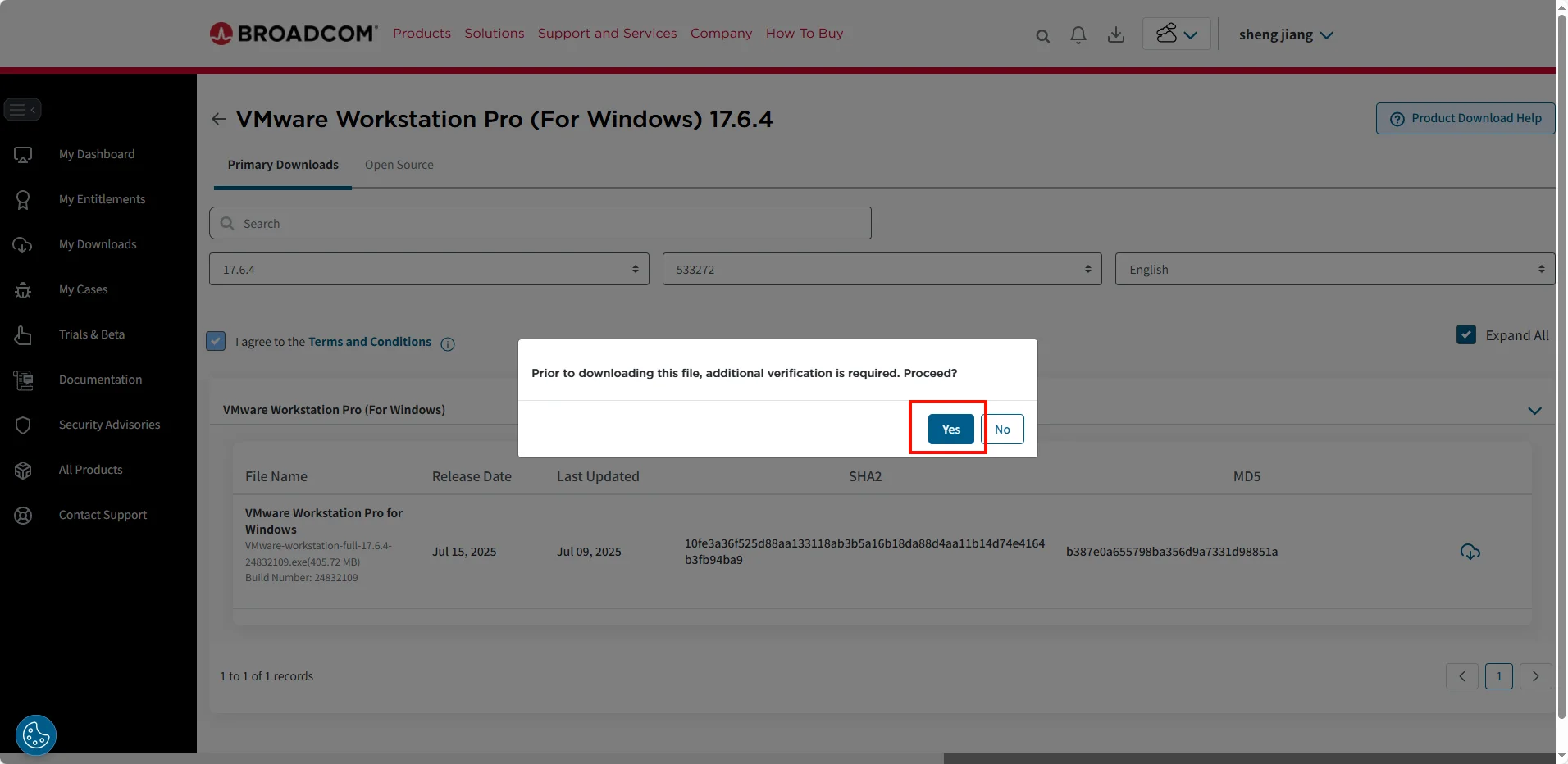The width and height of the screenshot is (1568, 764).
Task: Open the Solutions menu
Action: pos(494,33)
